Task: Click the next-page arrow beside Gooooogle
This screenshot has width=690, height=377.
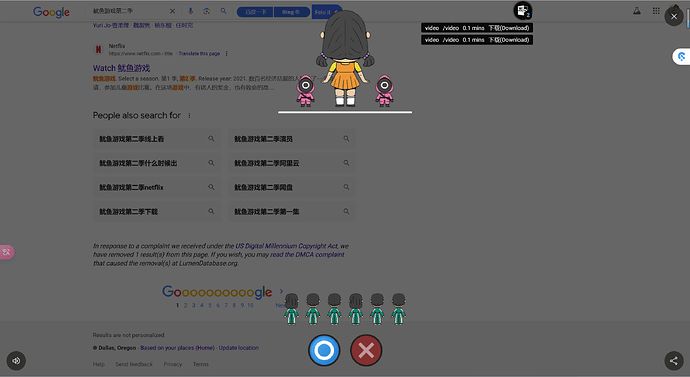Action: (x=281, y=291)
